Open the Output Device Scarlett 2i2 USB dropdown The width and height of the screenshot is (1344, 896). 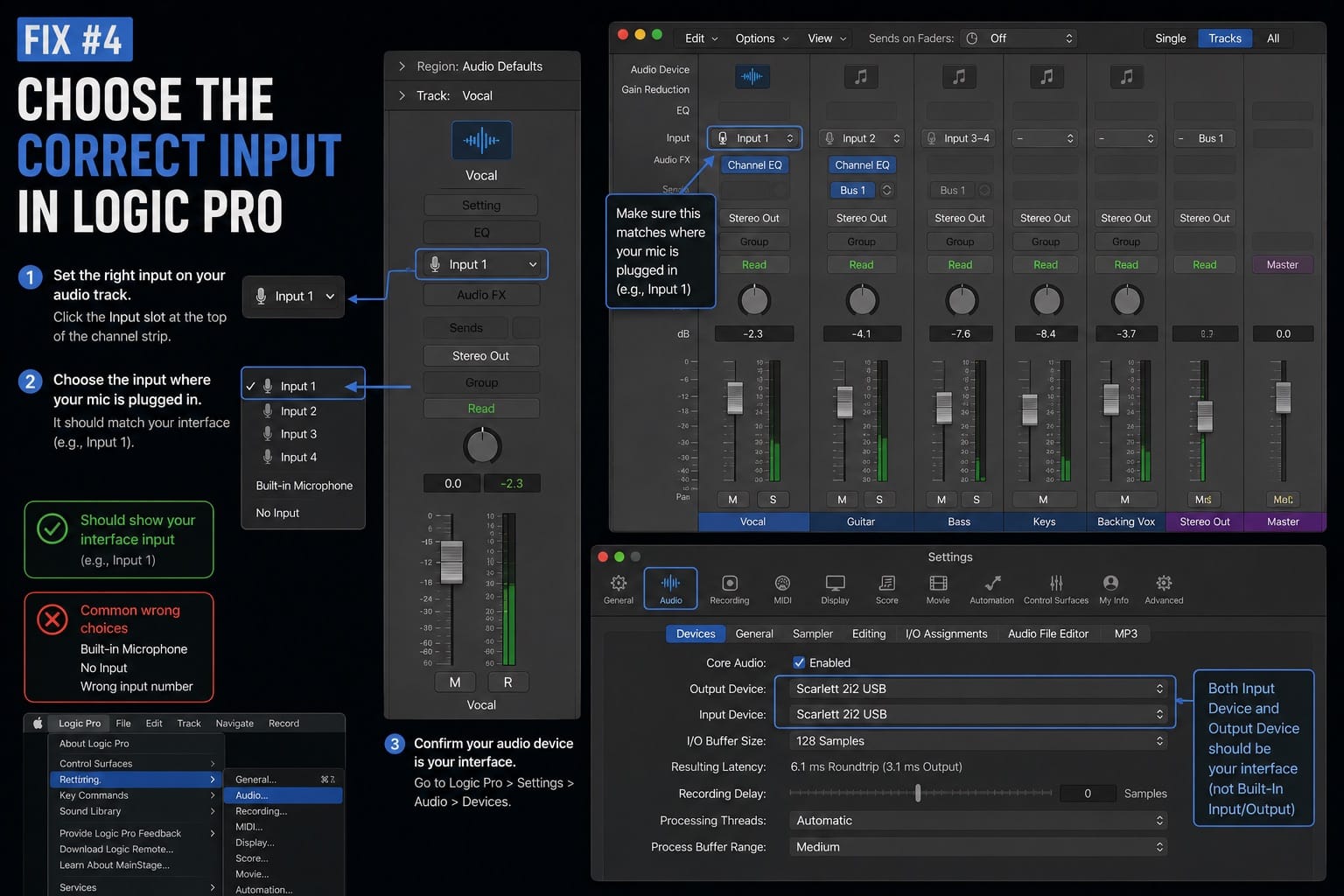coord(976,689)
